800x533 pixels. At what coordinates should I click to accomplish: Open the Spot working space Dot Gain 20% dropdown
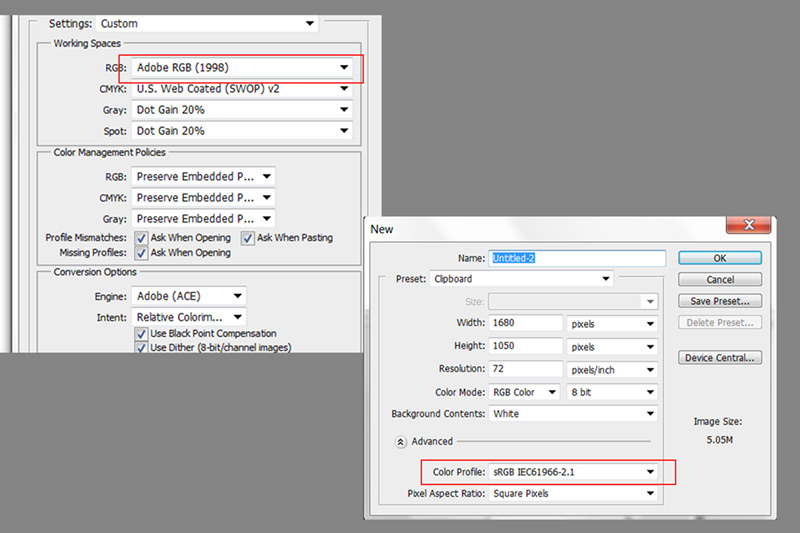[x=242, y=131]
